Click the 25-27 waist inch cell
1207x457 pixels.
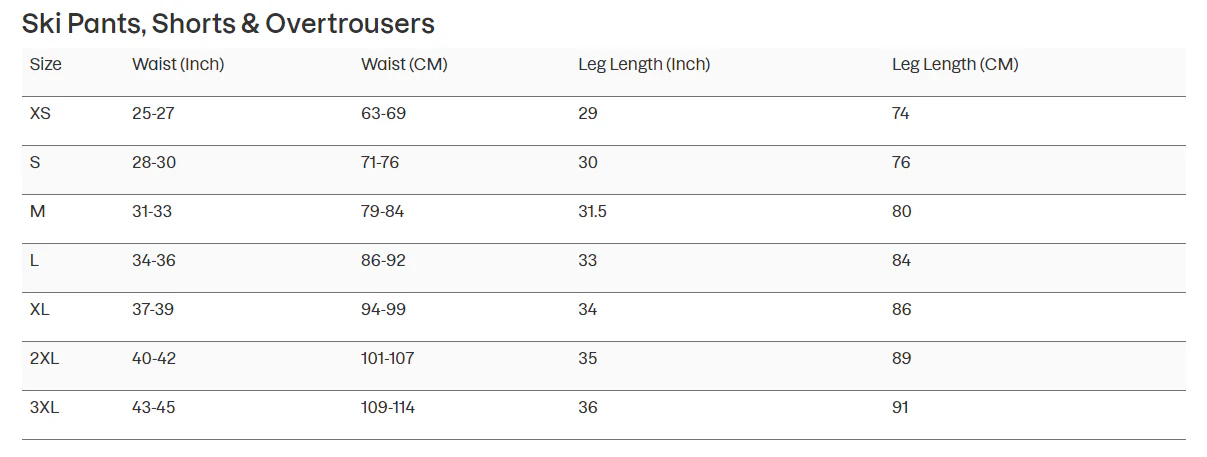click(153, 114)
